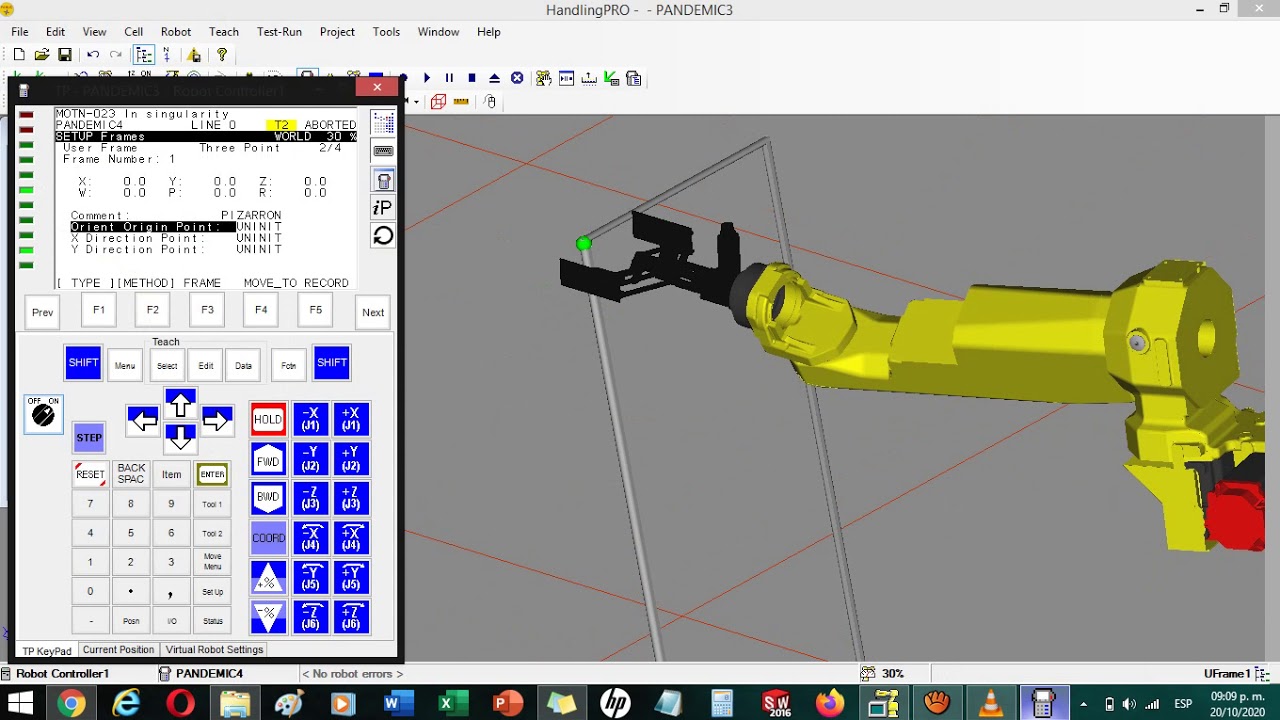Decrease speed override with -% key
Viewport: 1280px width, 720px height.
coord(268,617)
